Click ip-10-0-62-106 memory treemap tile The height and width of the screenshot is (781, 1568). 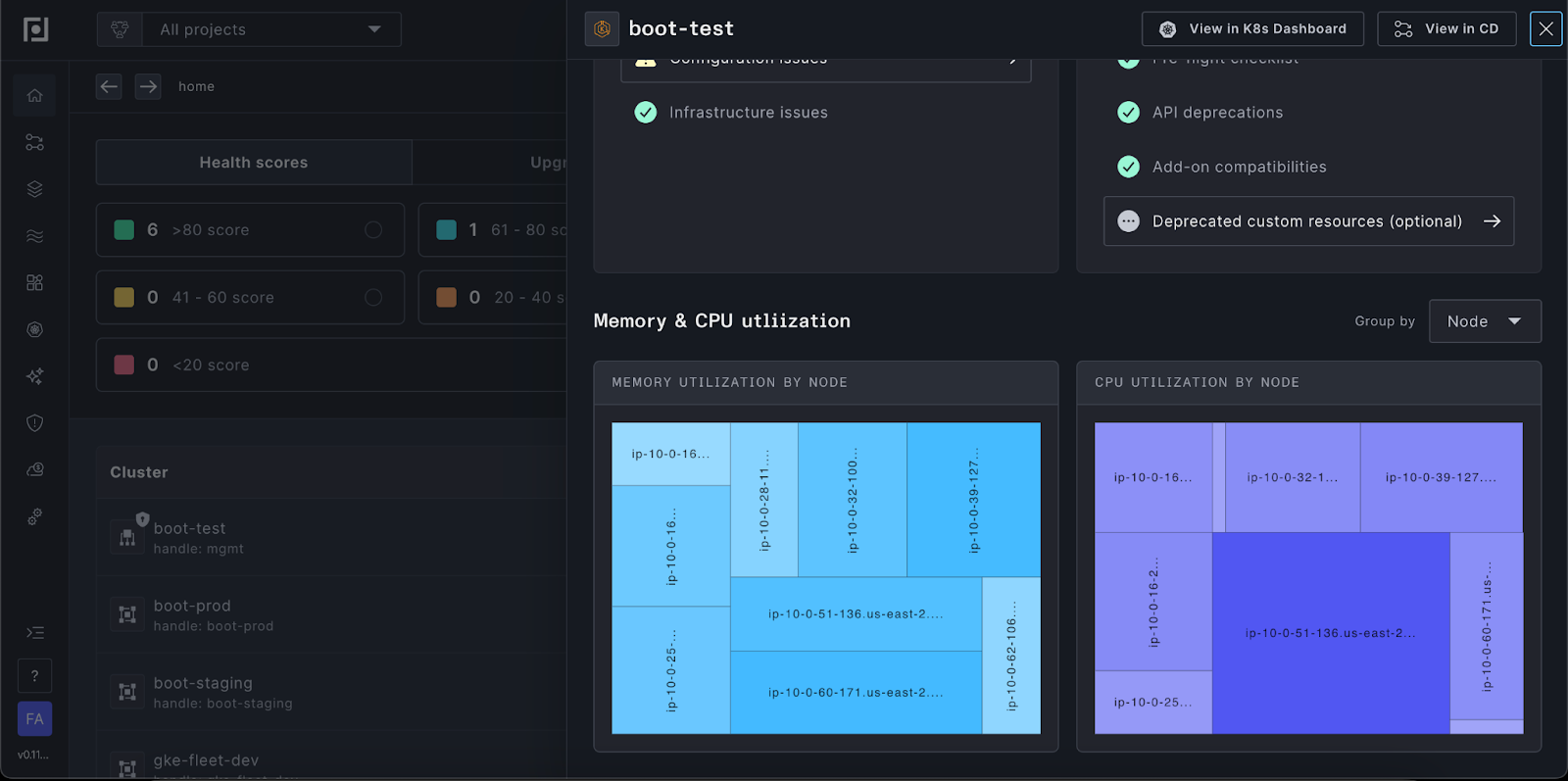[x=1011, y=656]
